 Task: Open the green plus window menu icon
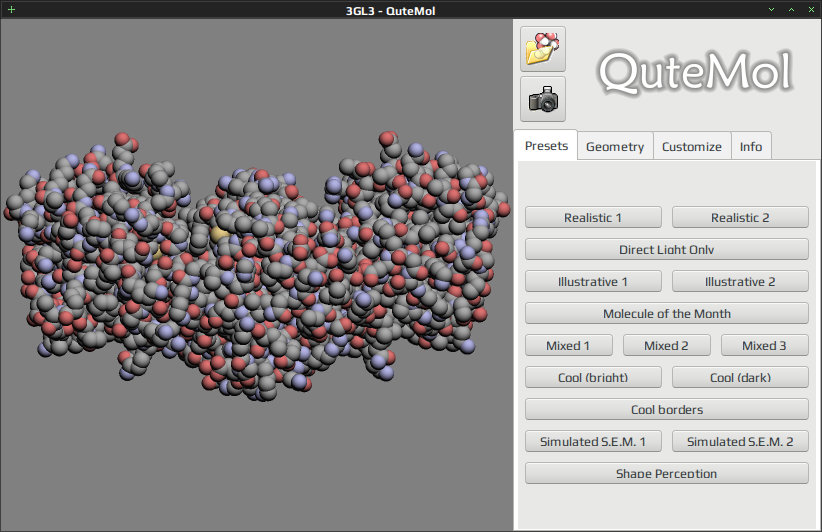click(11, 9)
